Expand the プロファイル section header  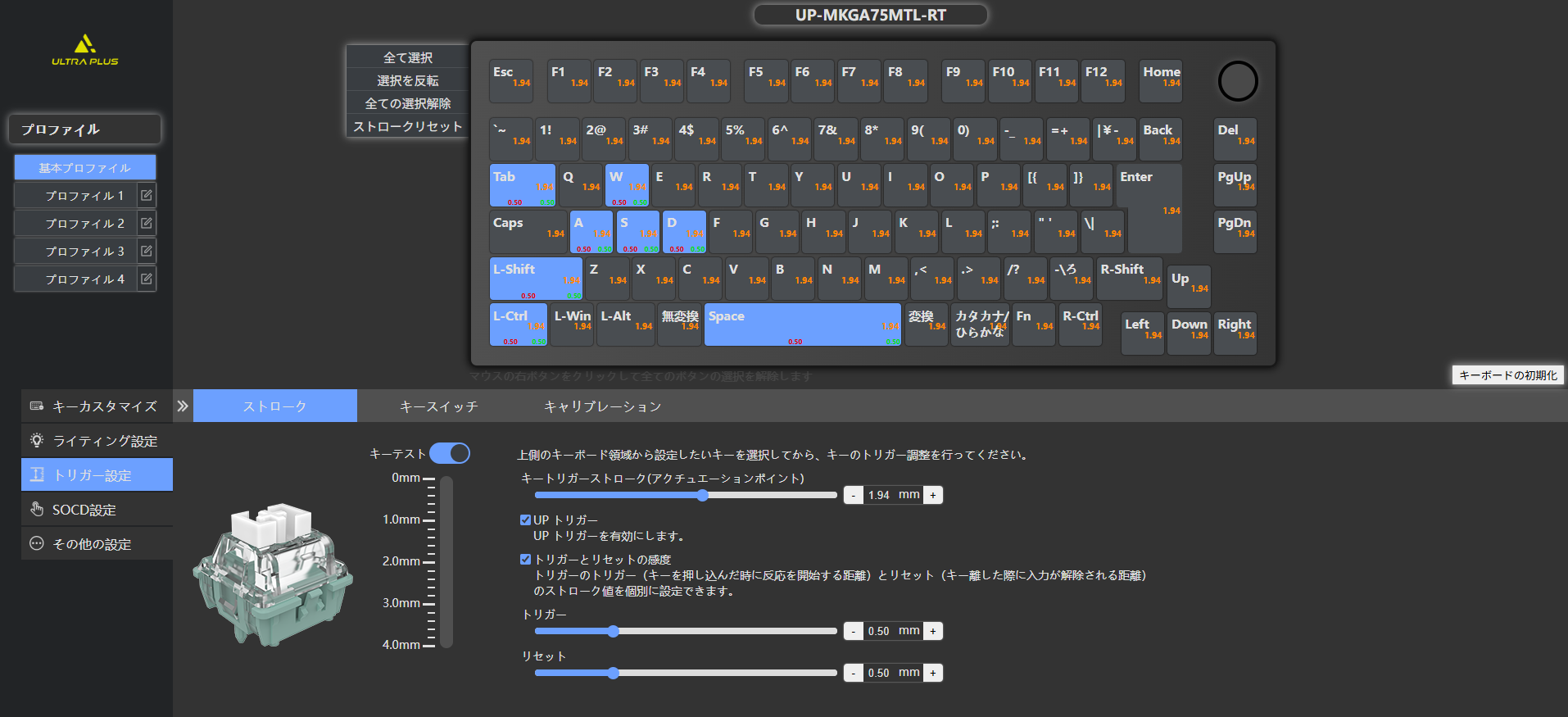(x=84, y=129)
